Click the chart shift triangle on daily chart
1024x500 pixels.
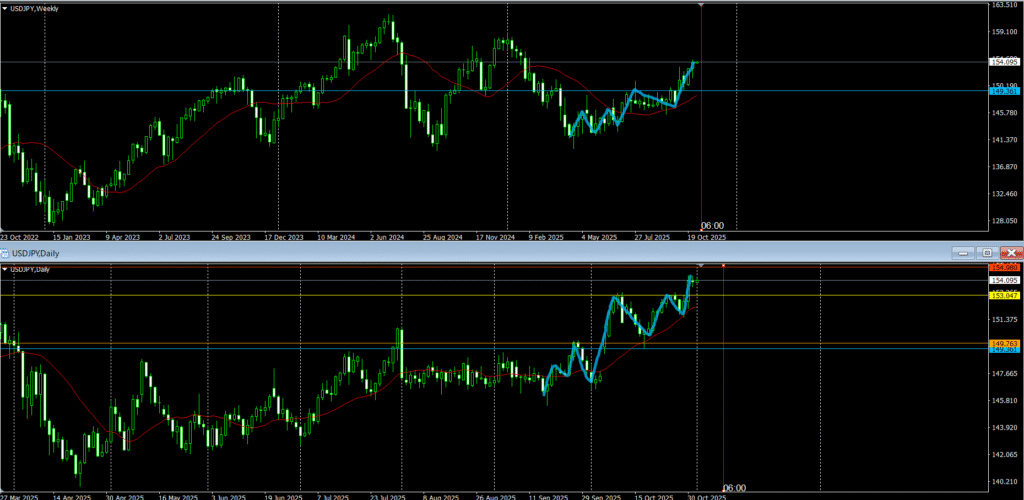click(700, 266)
